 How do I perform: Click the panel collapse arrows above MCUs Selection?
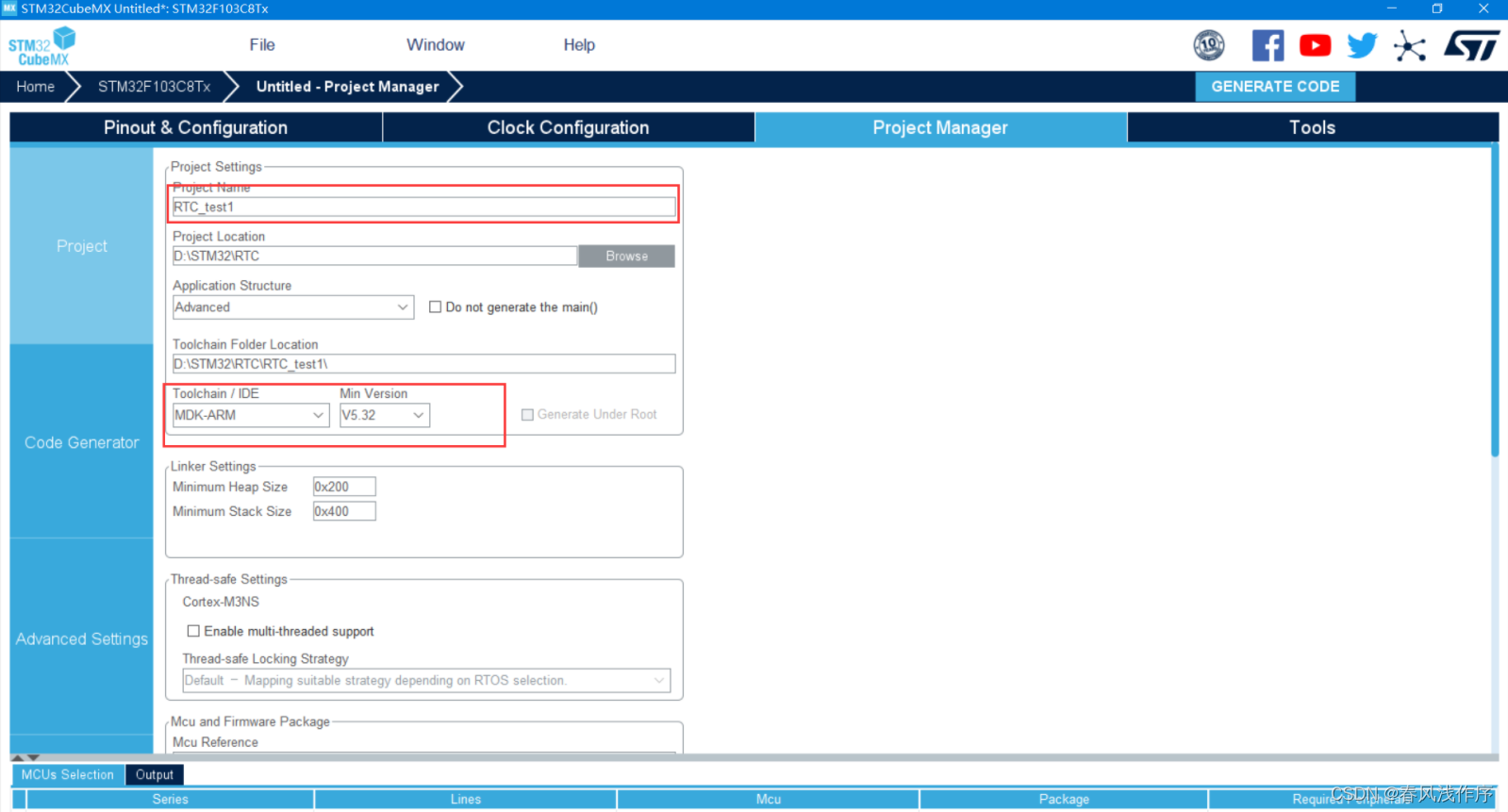[x=25, y=757]
